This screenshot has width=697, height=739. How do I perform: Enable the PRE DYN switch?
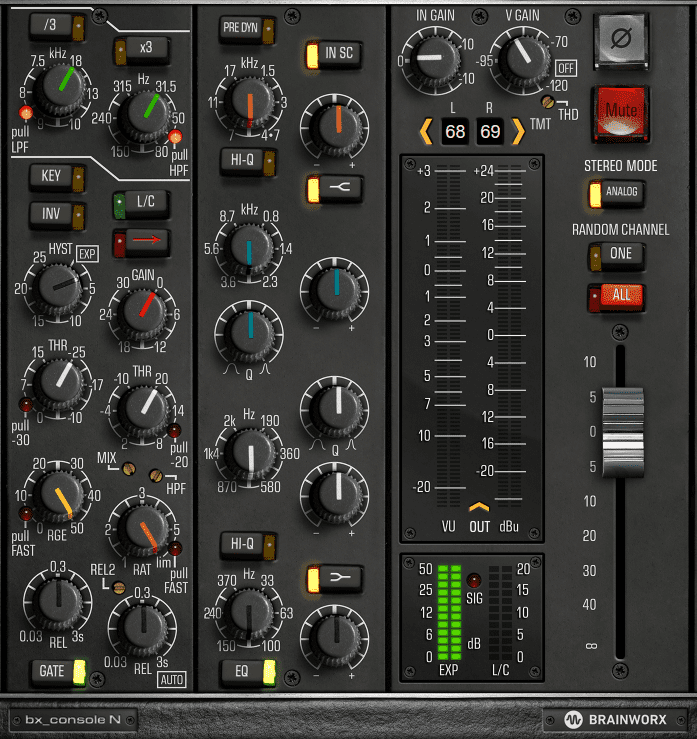coord(247,29)
